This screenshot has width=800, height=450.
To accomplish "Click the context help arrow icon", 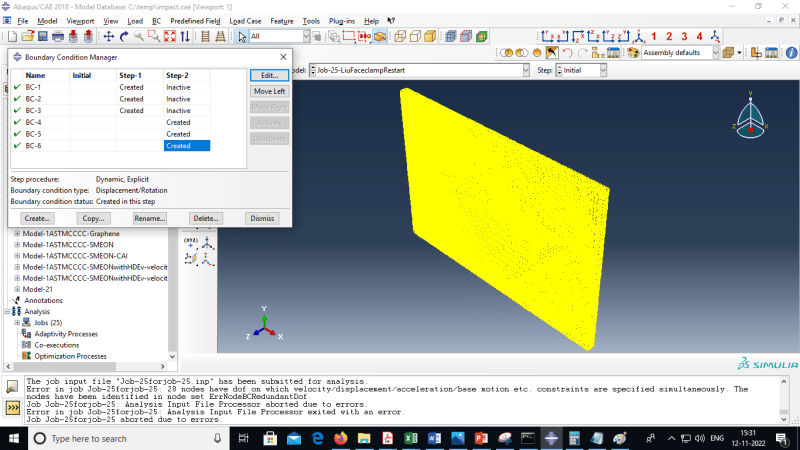I will [391, 21].
